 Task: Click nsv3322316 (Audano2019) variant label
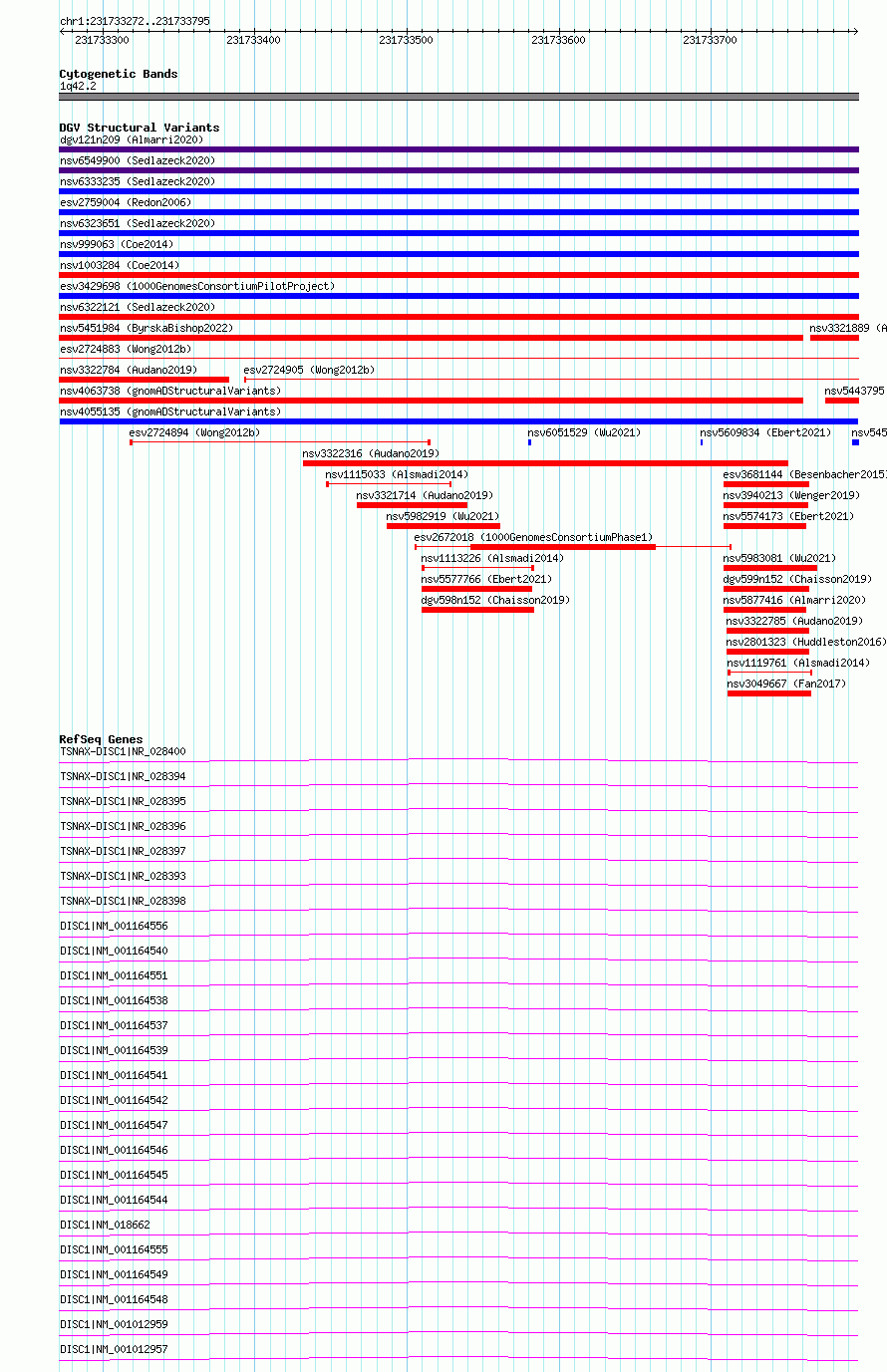click(371, 453)
